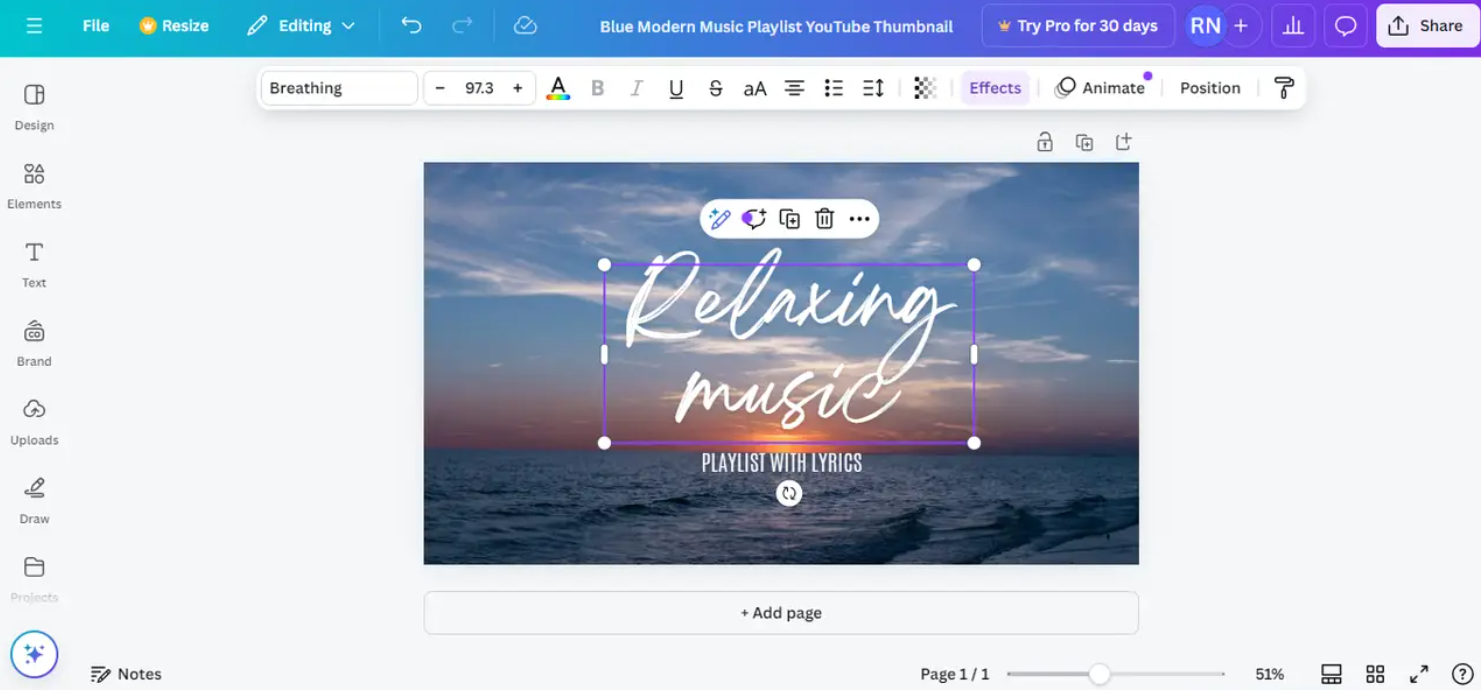Open the Magic assistant sparkle button

[34, 654]
